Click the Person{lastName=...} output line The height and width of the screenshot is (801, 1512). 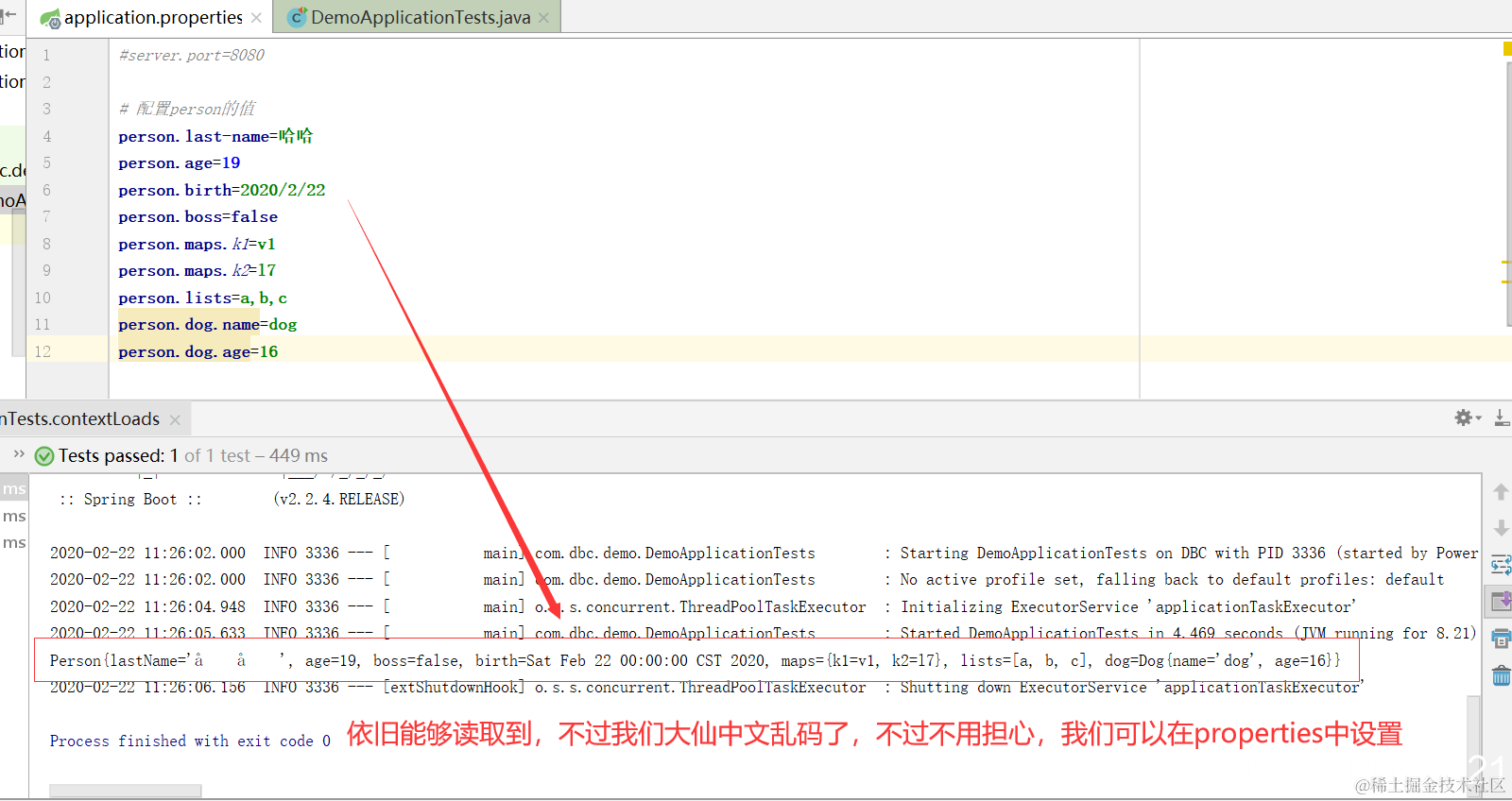pyautogui.click(x=695, y=660)
